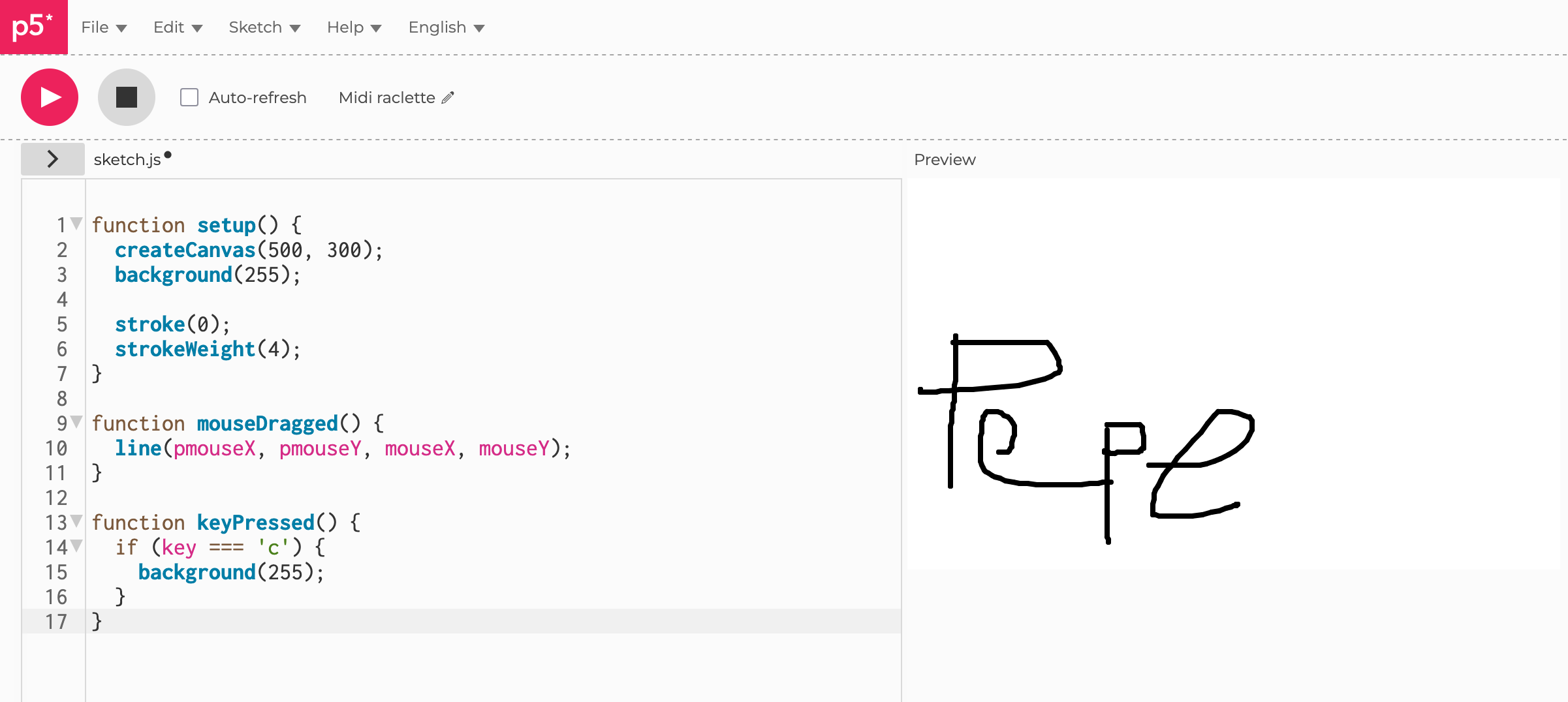Open the Edit menu
The image size is (1568, 702).
click(178, 27)
